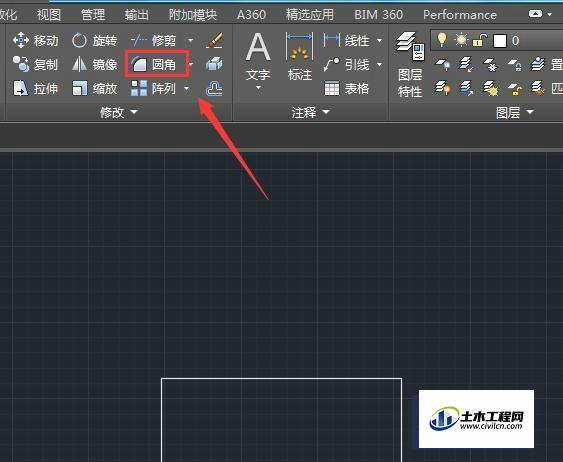Toggle layer on/off lightbulb icon
563x462 pixels.
point(442,40)
